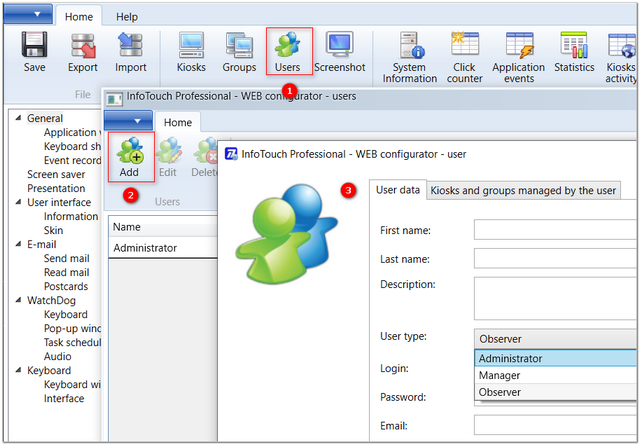This screenshot has width=640, height=445.
Task: Choose Manager in User type list
Action: click(x=556, y=375)
